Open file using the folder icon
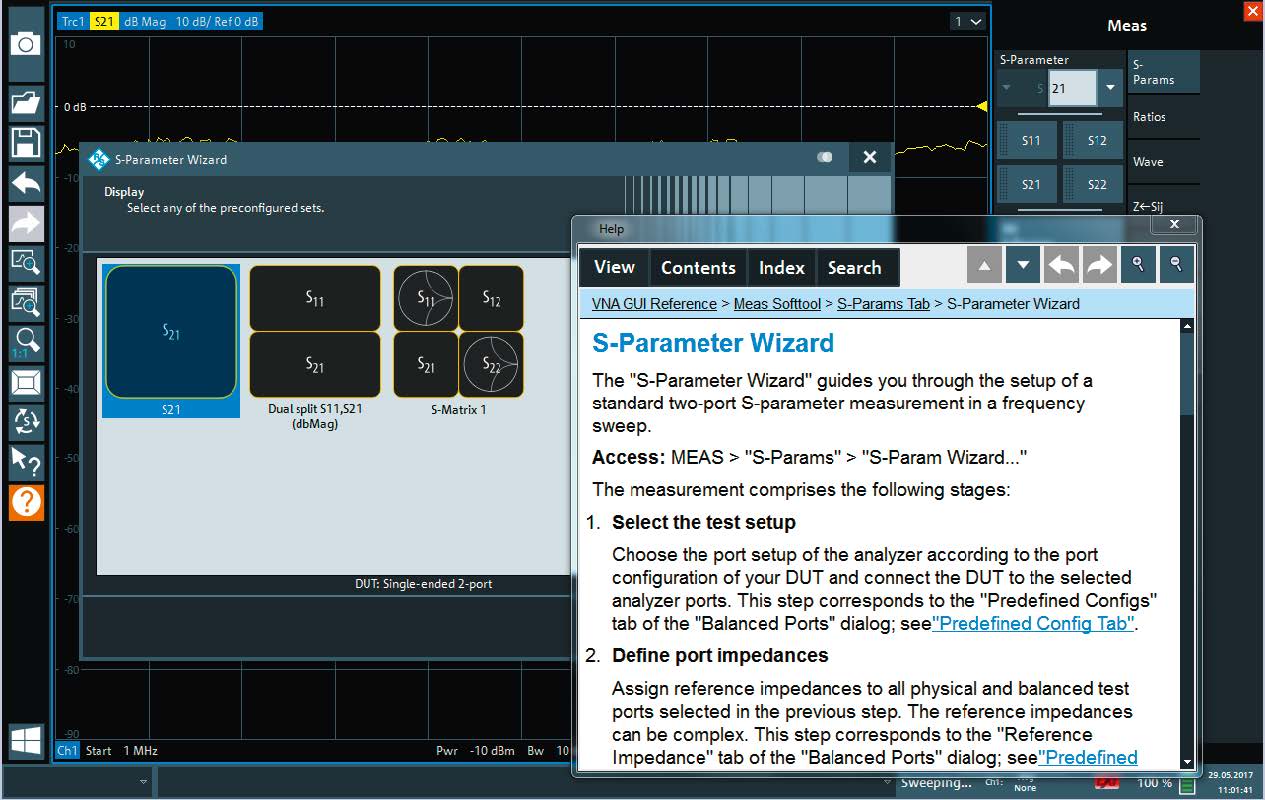Image resolution: width=1265 pixels, height=800 pixels. click(x=26, y=101)
